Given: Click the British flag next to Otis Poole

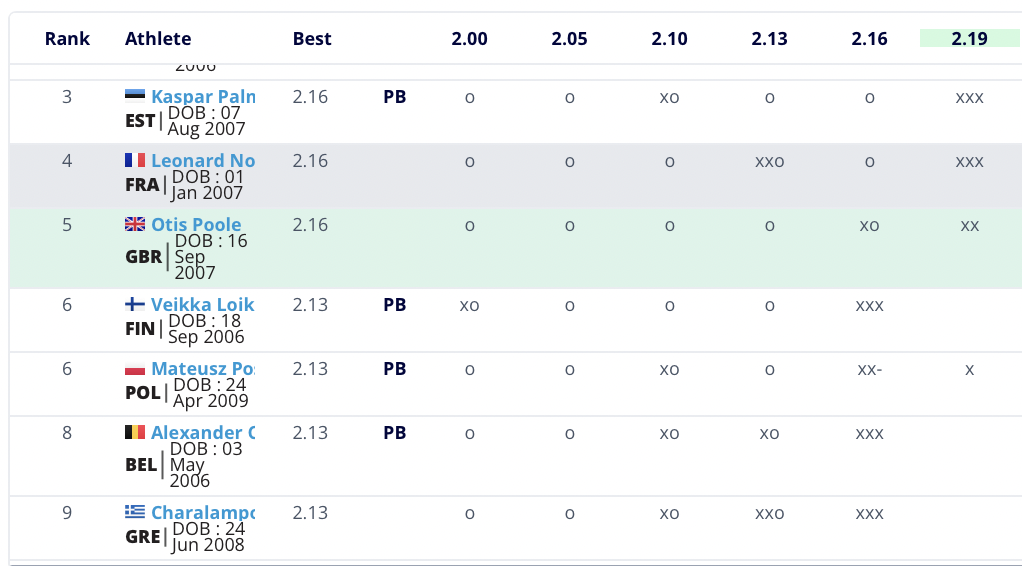Looking at the screenshot, I should [x=135, y=224].
